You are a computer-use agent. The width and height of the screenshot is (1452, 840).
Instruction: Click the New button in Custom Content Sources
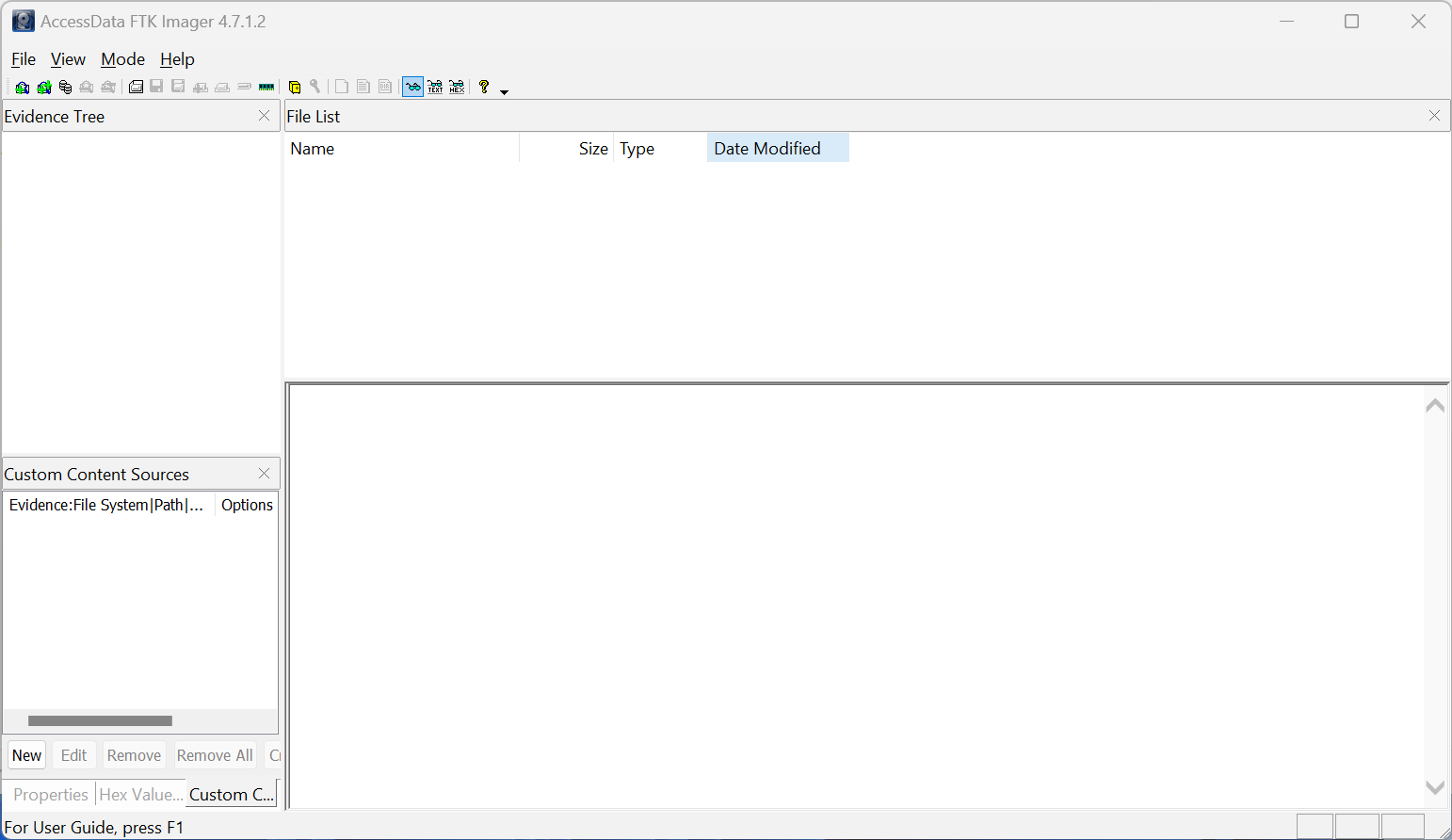pyautogui.click(x=27, y=755)
